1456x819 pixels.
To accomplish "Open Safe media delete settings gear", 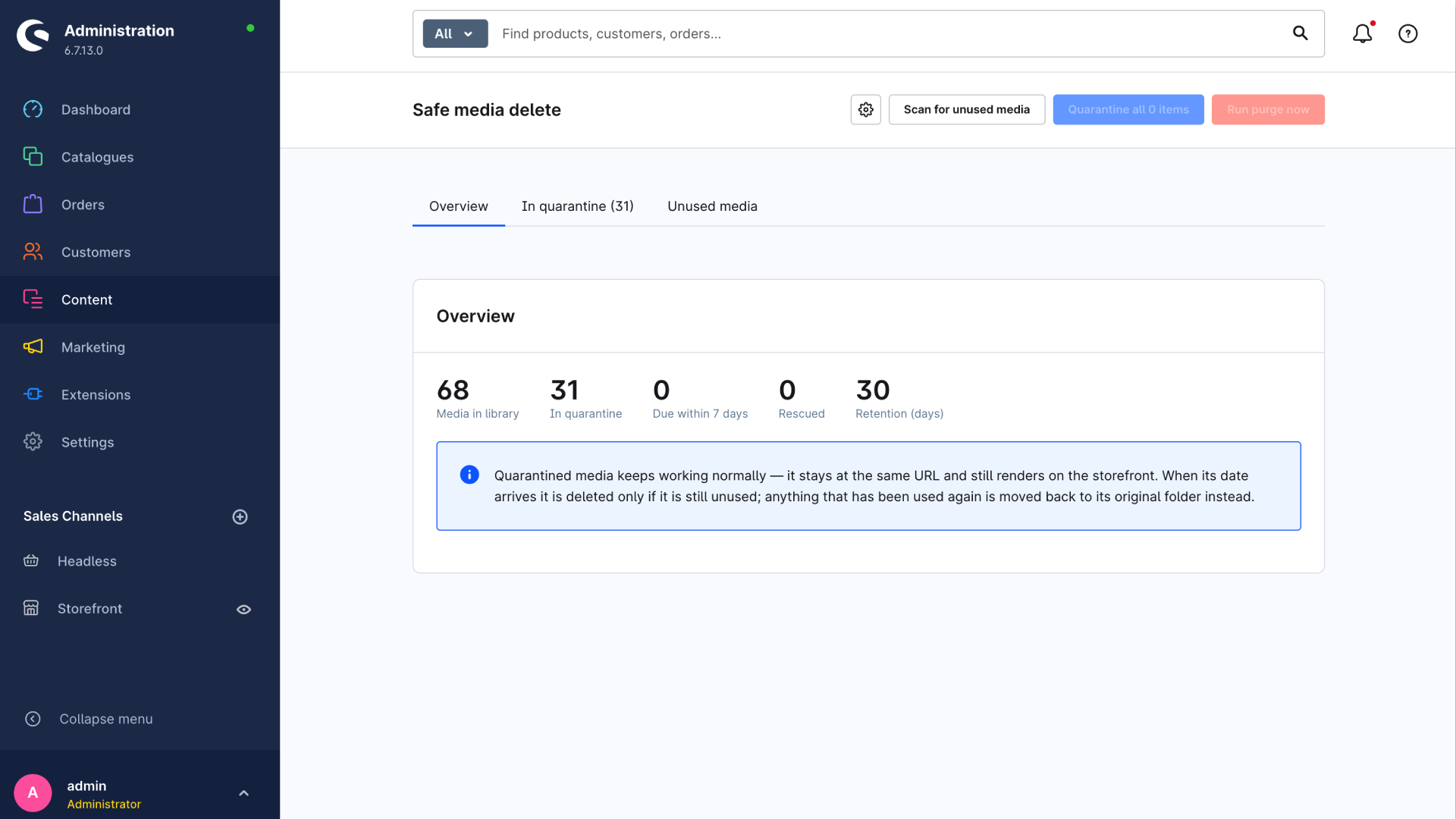I will click(x=866, y=109).
